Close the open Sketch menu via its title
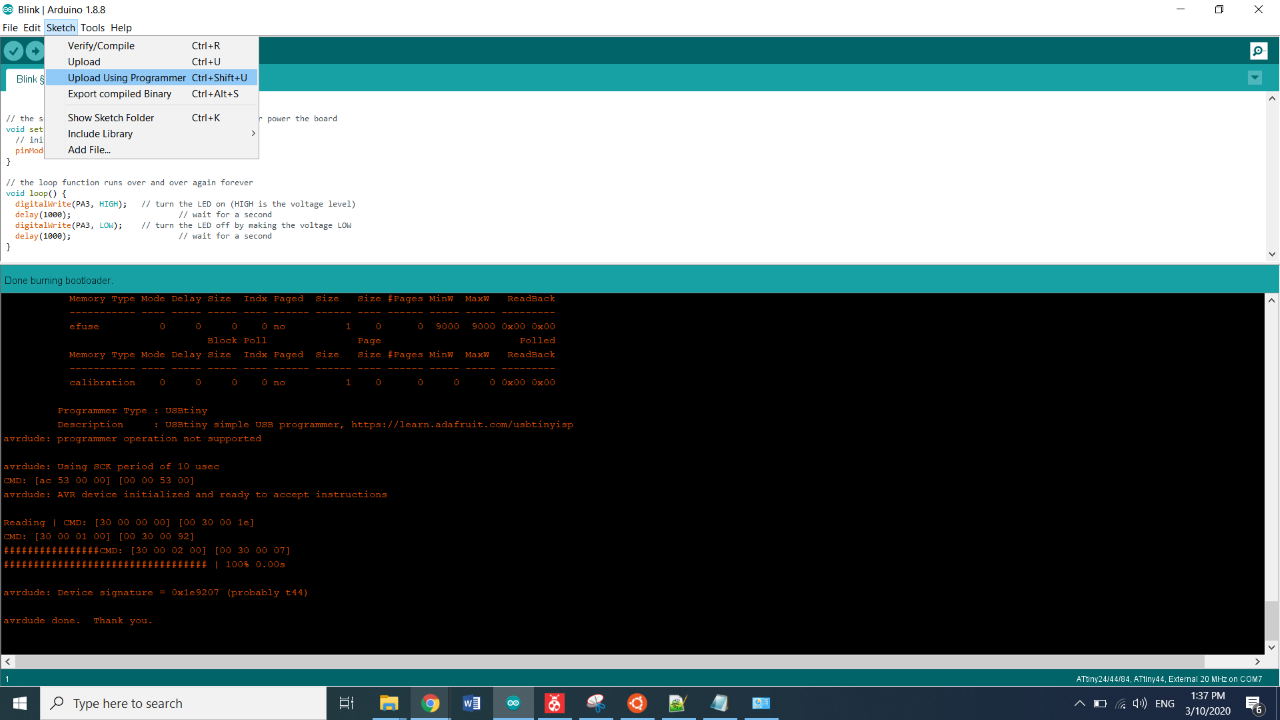This screenshot has width=1280, height=720. tap(61, 28)
